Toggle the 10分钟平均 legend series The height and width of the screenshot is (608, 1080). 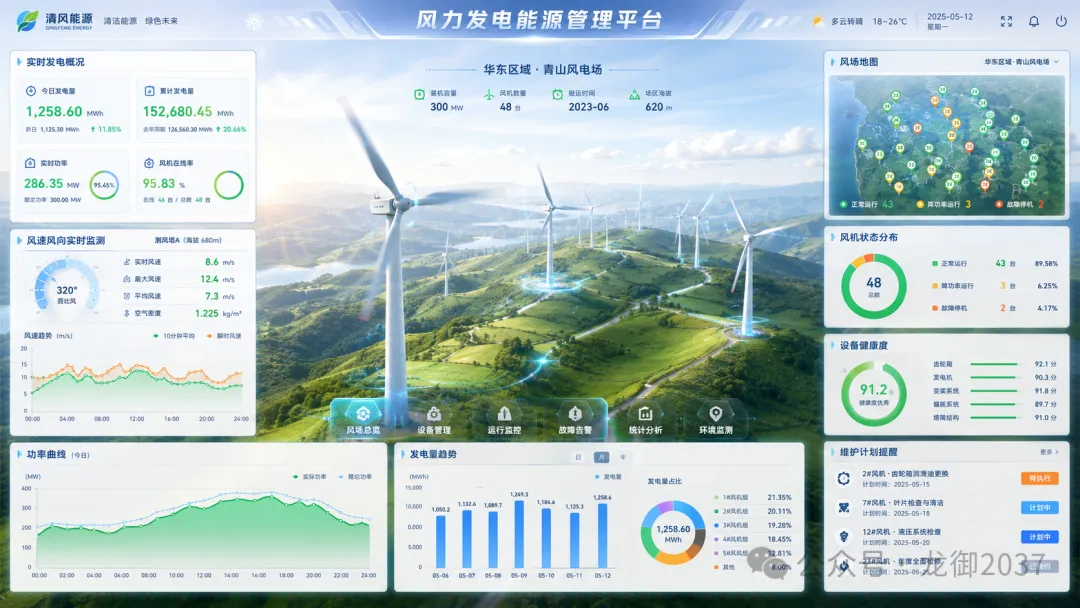(x=174, y=336)
